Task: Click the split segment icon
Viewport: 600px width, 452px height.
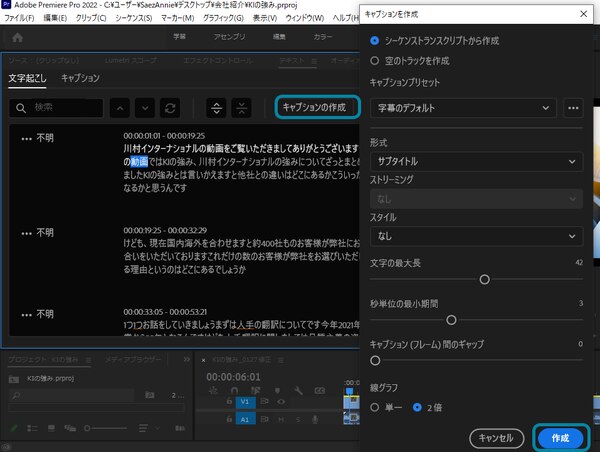Action: [215, 107]
